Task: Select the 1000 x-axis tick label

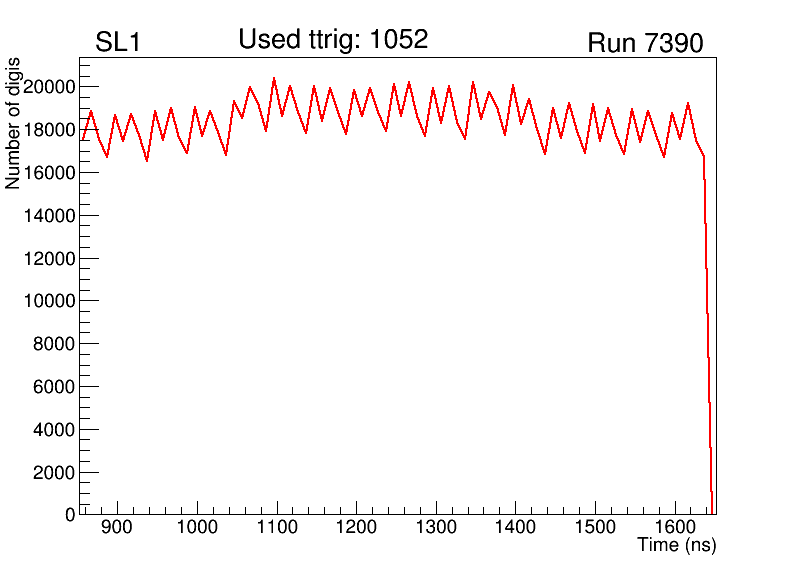Action: (x=197, y=527)
